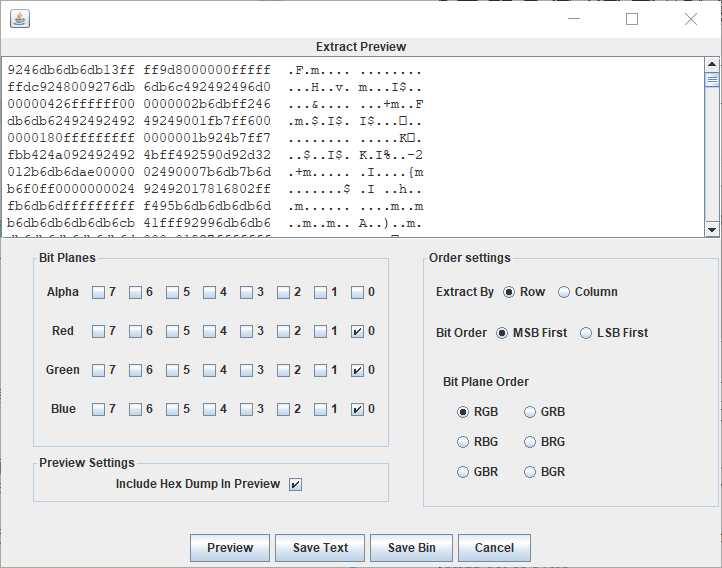Click the preview scrollbar thumb

[712, 79]
